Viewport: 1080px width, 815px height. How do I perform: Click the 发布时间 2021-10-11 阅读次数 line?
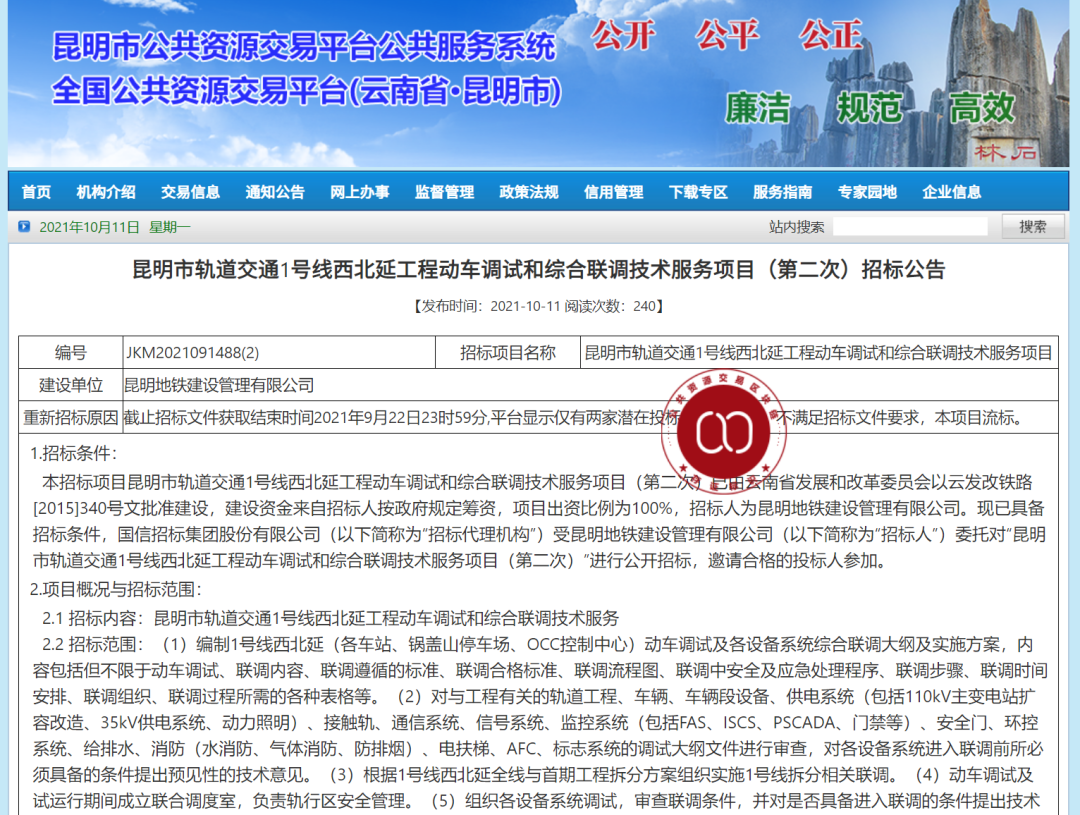tap(539, 306)
